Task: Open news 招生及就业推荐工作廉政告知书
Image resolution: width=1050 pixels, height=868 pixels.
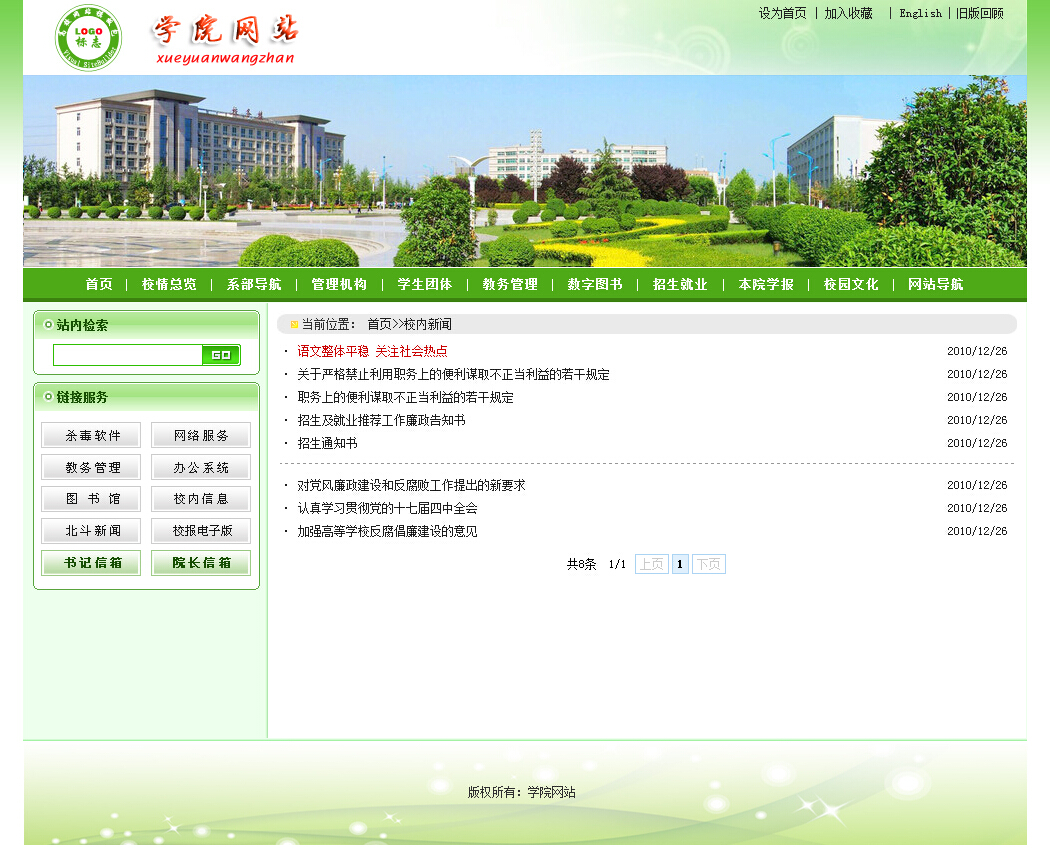Action: (x=381, y=420)
